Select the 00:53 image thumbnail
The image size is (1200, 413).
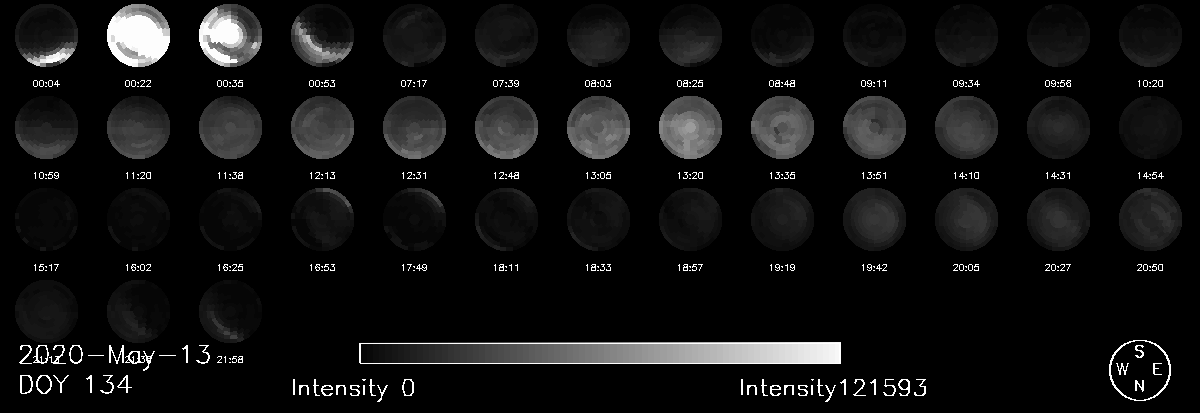pos(321,36)
